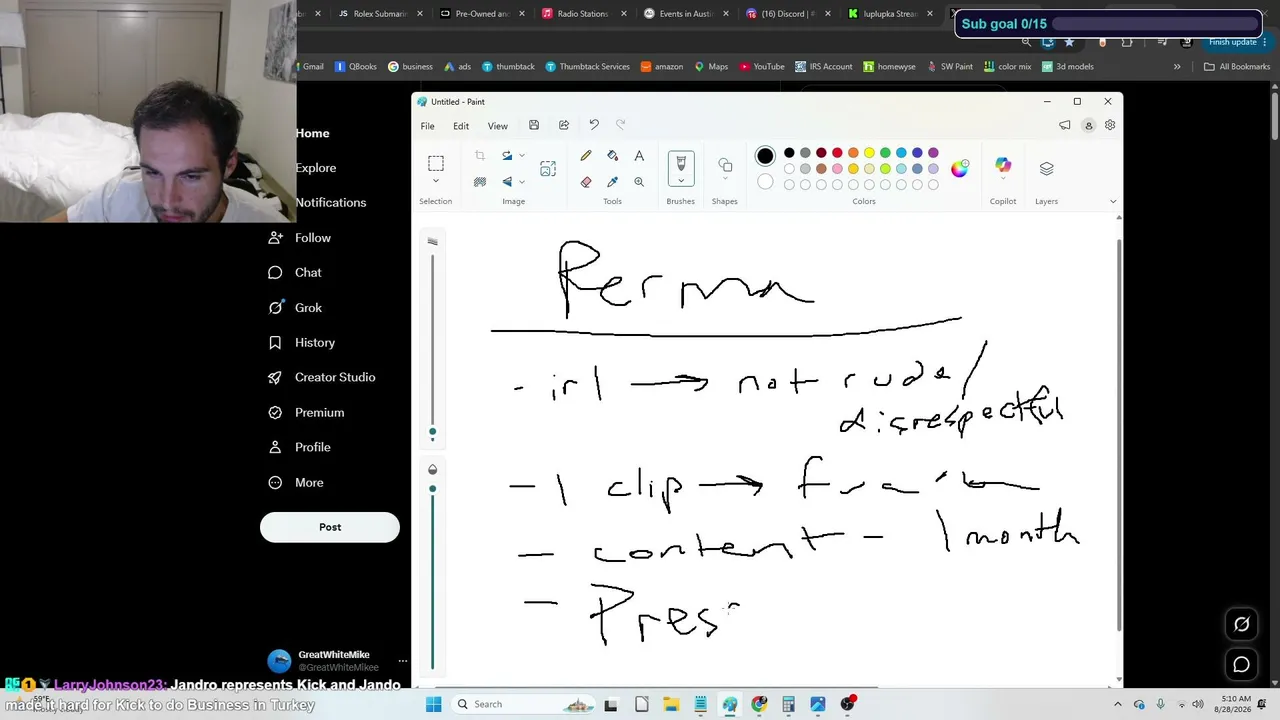1280x720 pixels.
Task: Open the YouTube bookmark
Action: (x=762, y=67)
